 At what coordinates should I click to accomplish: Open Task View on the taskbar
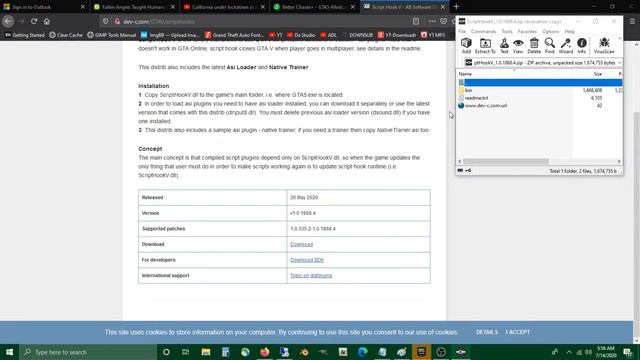(186, 352)
